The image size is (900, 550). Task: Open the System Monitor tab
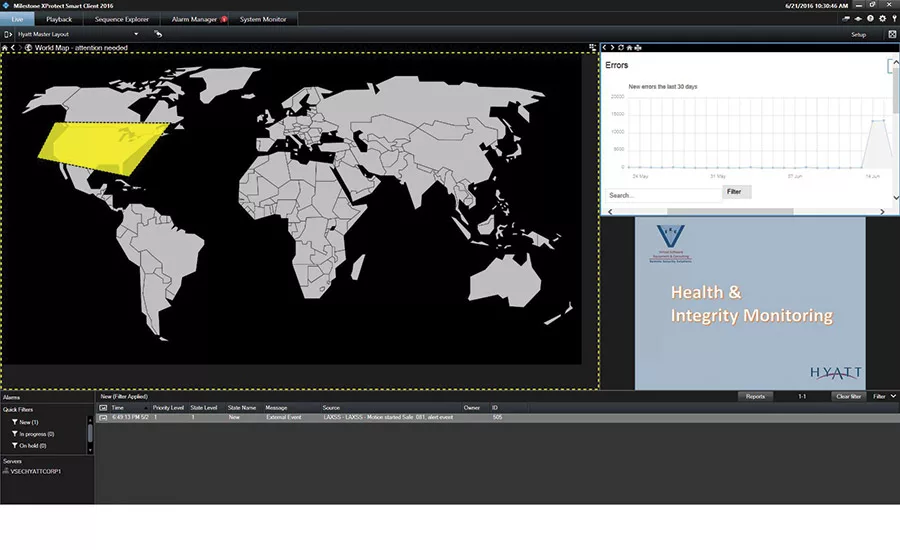coord(263,19)
